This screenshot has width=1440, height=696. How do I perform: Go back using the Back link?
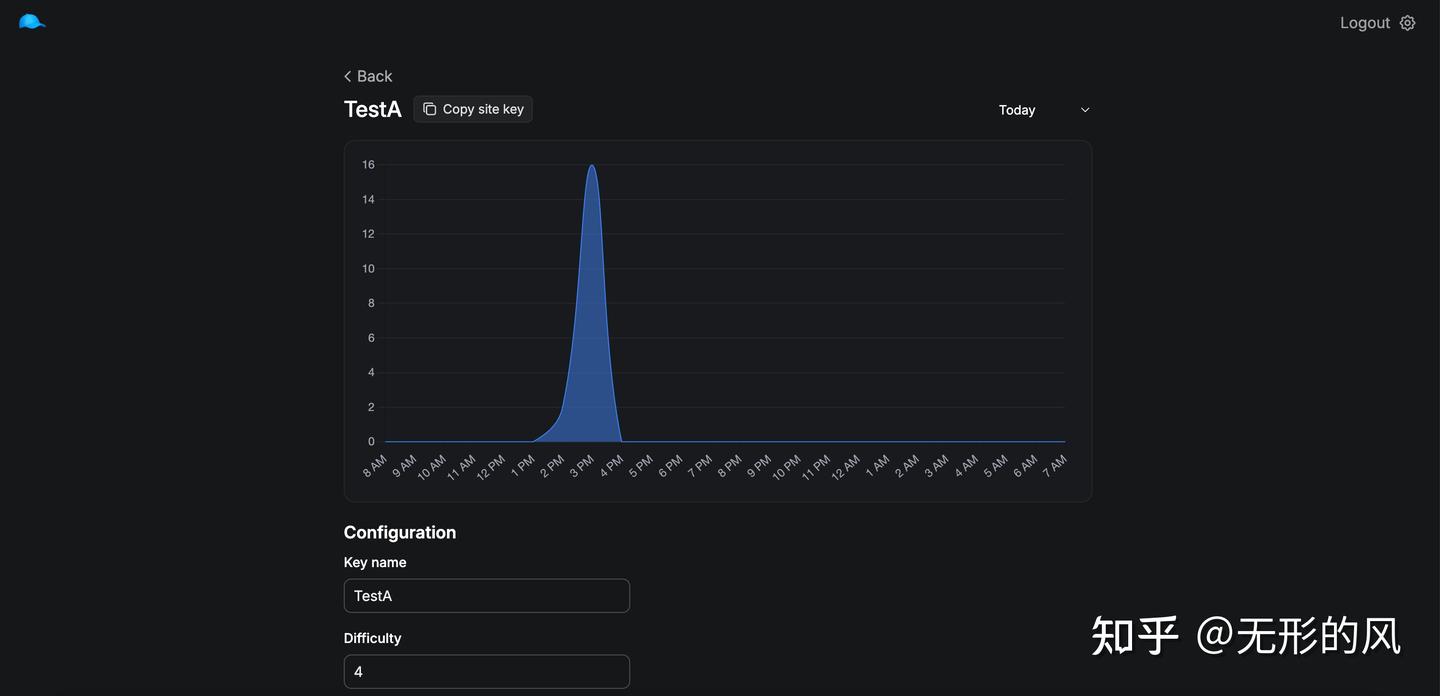pyautogui.click(x=368, y=76)
